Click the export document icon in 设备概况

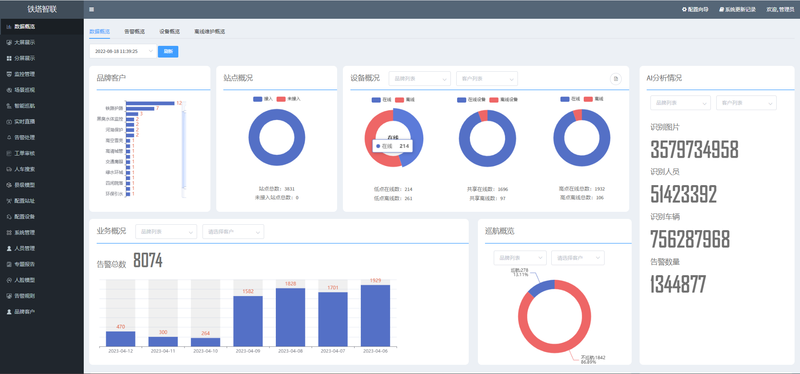pyautogui.click(x=616, y=79)
